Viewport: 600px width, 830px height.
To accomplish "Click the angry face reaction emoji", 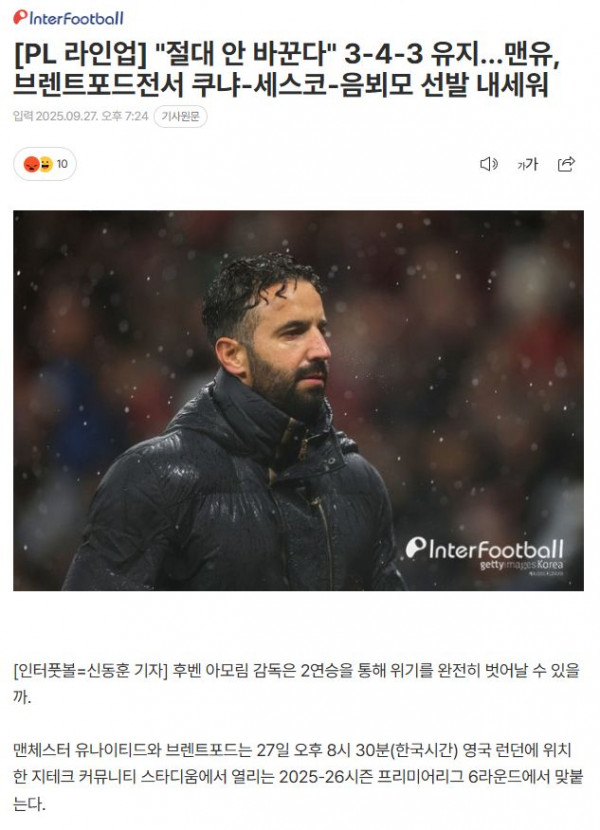I will [x=32, y=164].
